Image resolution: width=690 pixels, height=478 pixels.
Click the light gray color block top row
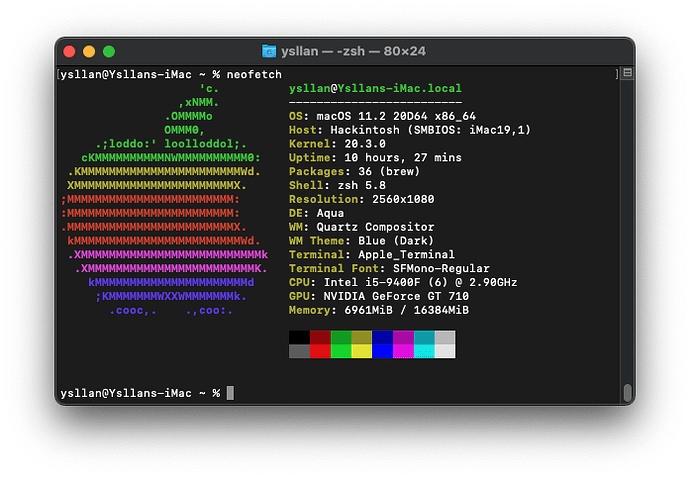click(x=445, y=338)
